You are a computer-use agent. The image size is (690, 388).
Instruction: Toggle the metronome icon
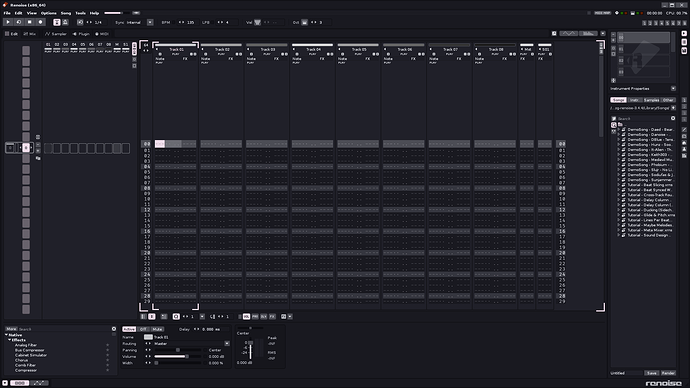(x=65, y=22)
